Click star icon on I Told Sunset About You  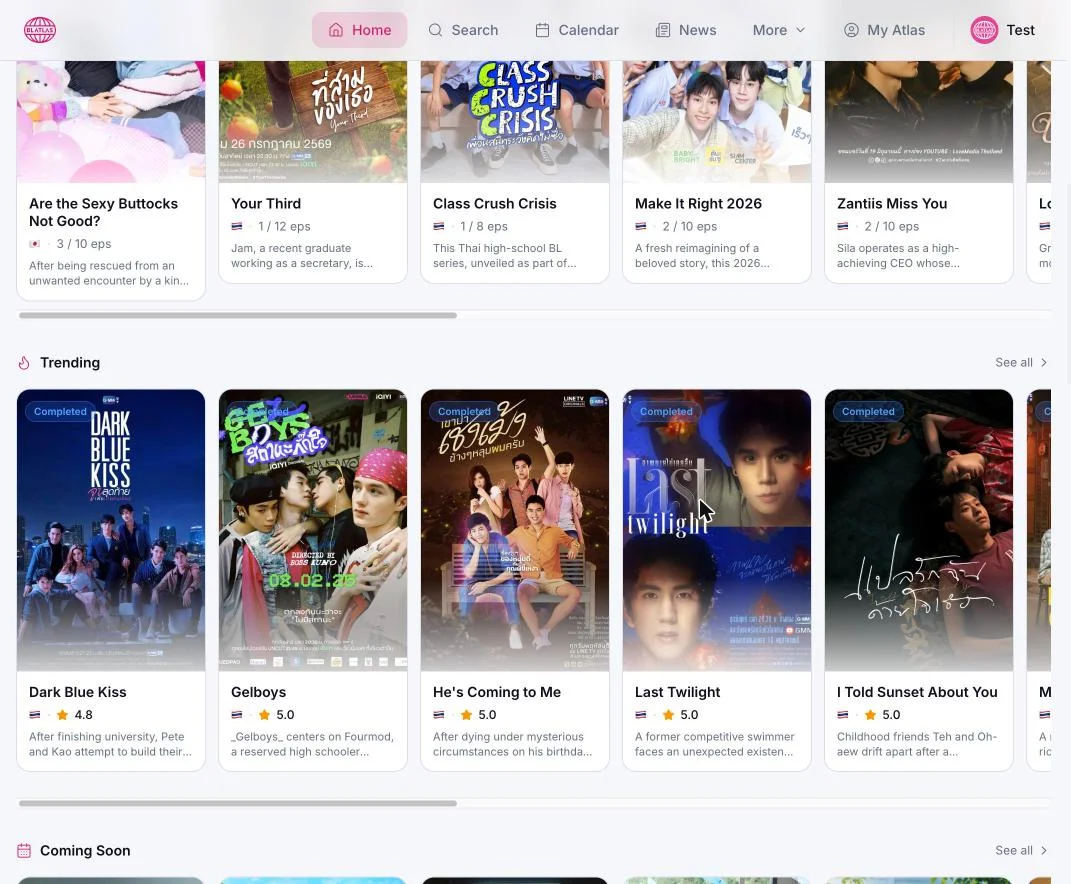(x=870, y=715)
